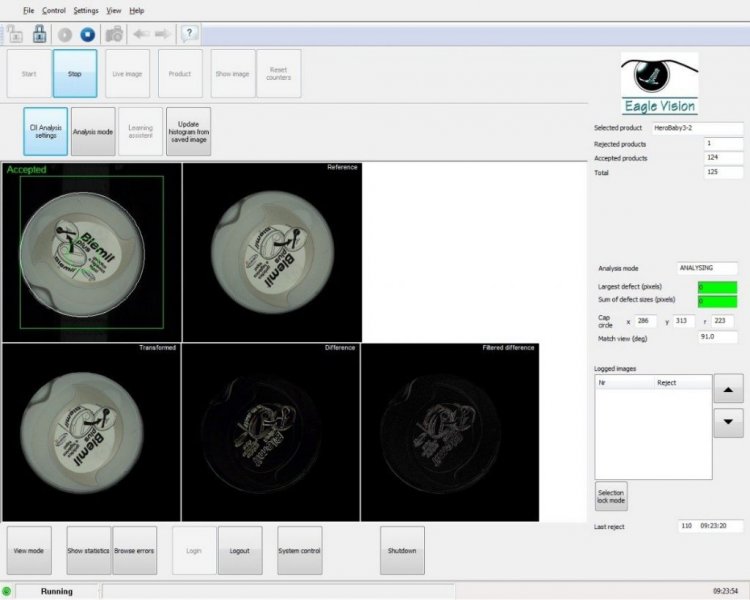The image size is (750, 600).
Task: Click the Show image button
Action: pyautogui.click(x=232, y=74)
